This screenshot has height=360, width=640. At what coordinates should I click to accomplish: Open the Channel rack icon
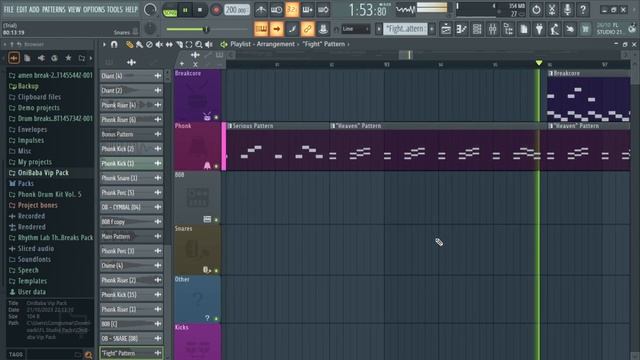point(477,29)
